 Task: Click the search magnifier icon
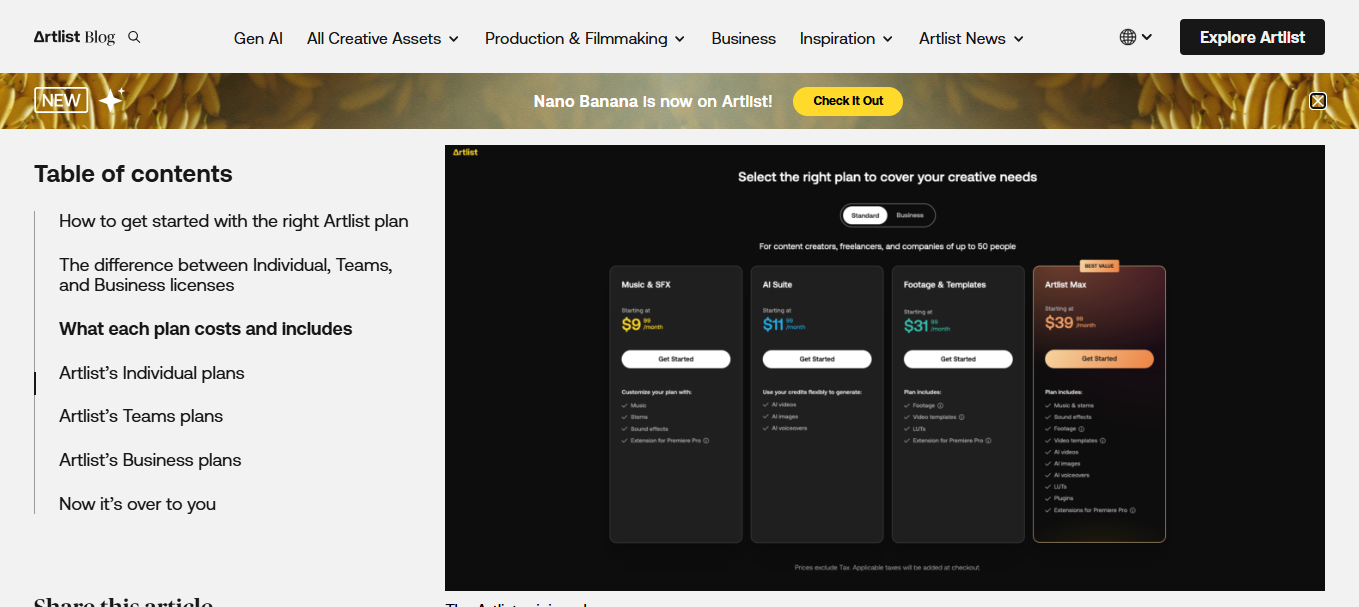[x=134, y=37]
